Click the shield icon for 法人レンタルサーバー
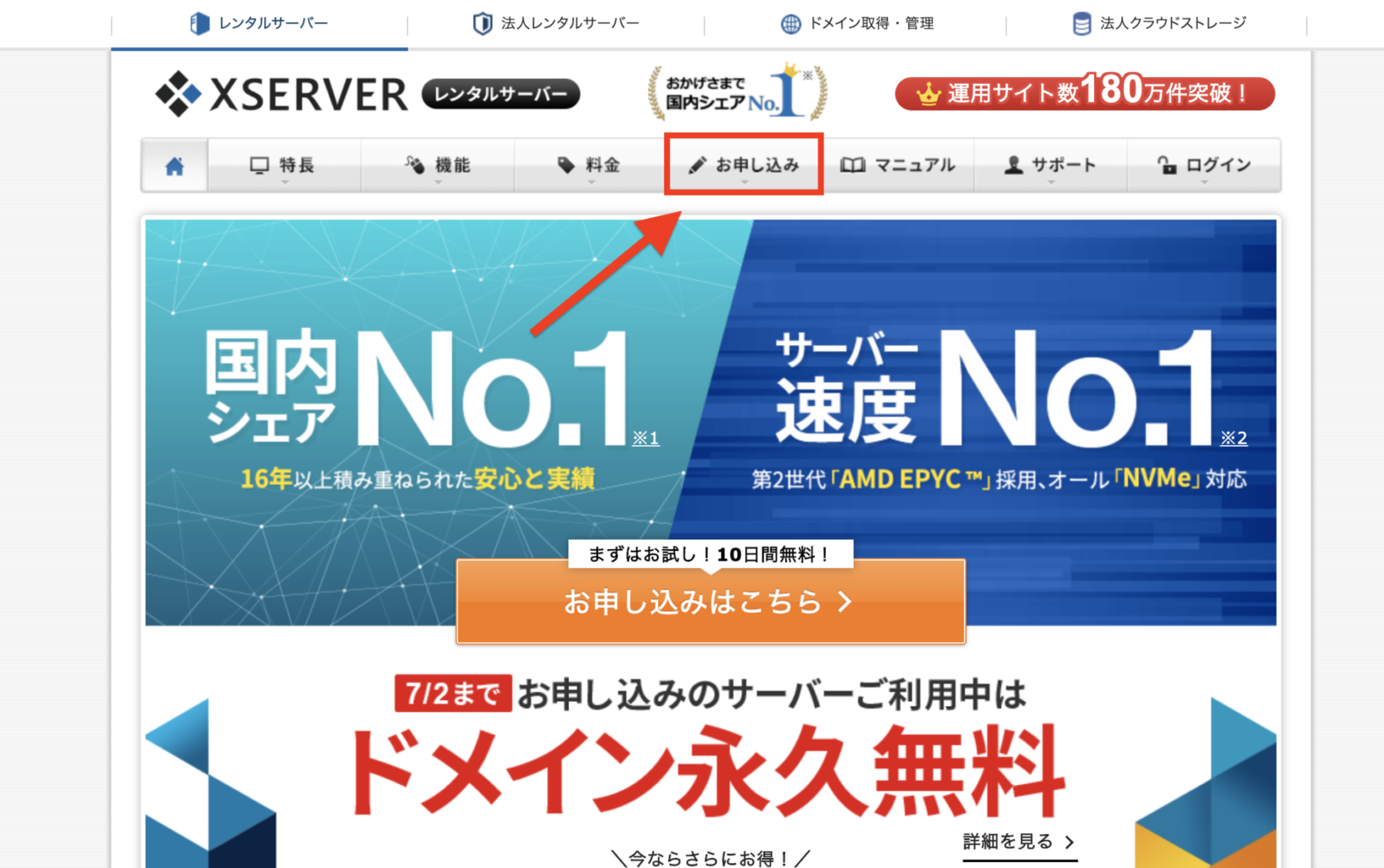 482,23
